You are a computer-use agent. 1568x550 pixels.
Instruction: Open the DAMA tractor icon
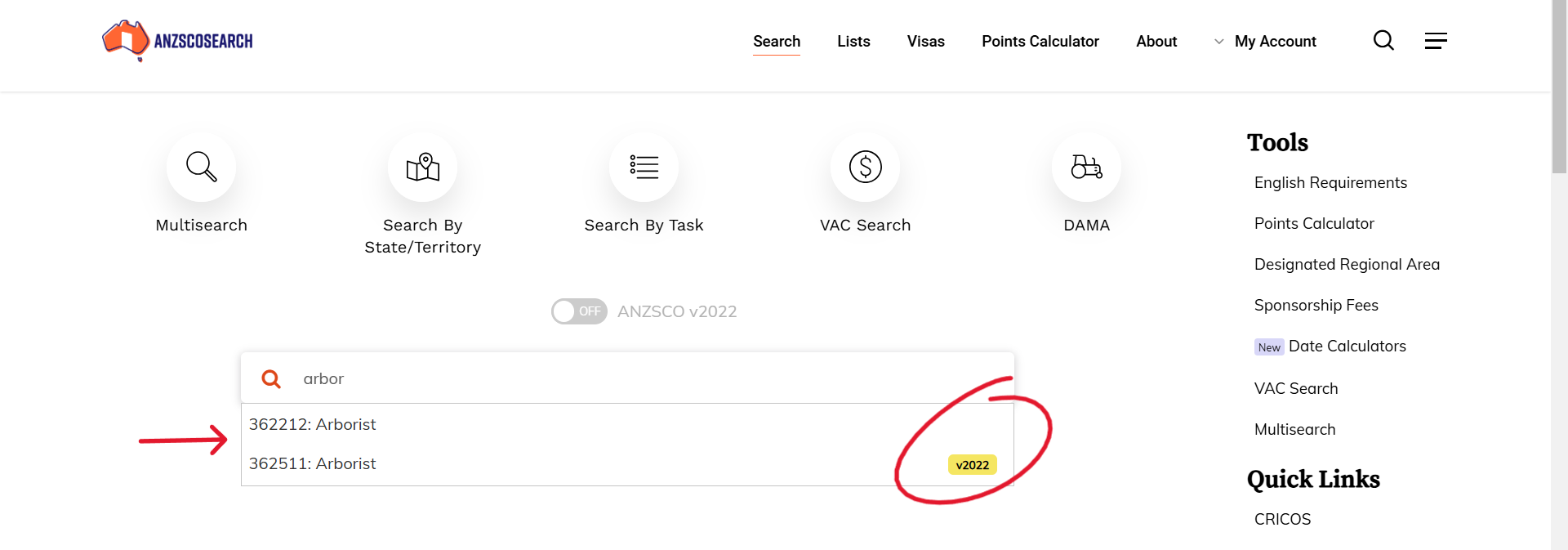coord(1086,167)
